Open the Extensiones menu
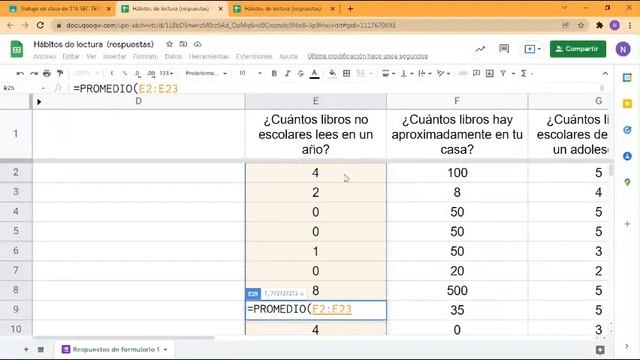Viewport: 640px width, 360px height. pos(254,56)
